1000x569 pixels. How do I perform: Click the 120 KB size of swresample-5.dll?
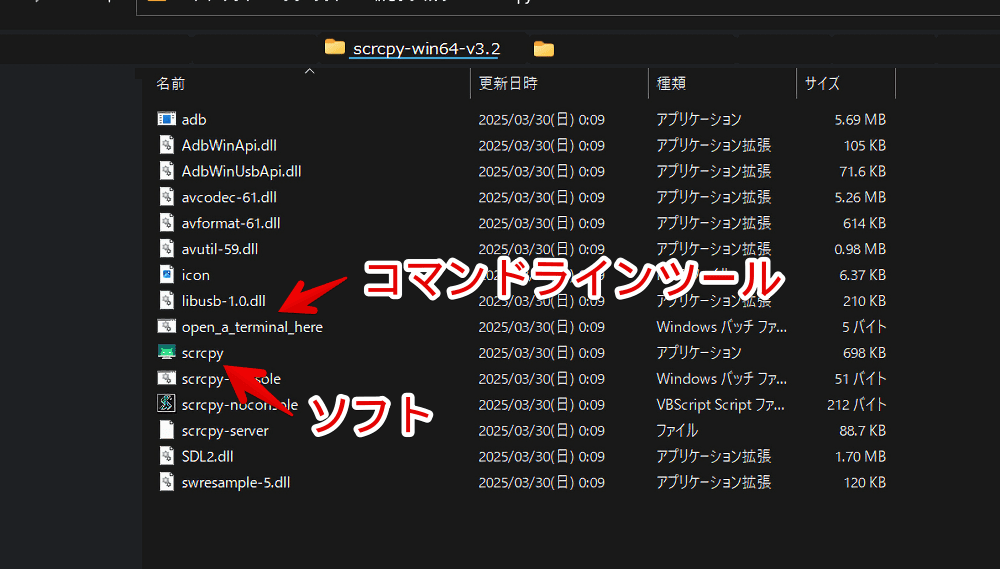(x=864, y=483)
